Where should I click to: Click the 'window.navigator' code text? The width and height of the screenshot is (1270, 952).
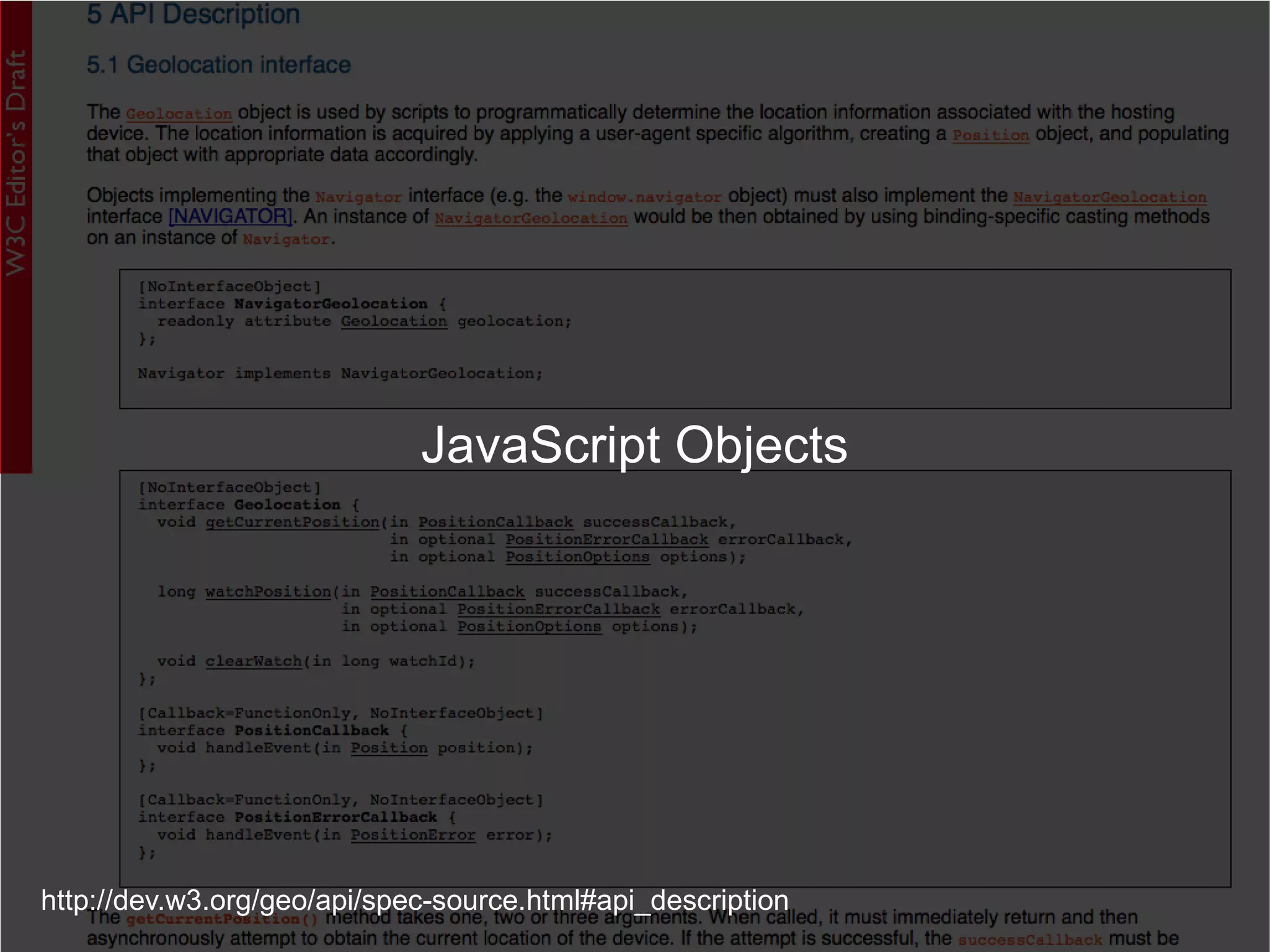(644, 197)
